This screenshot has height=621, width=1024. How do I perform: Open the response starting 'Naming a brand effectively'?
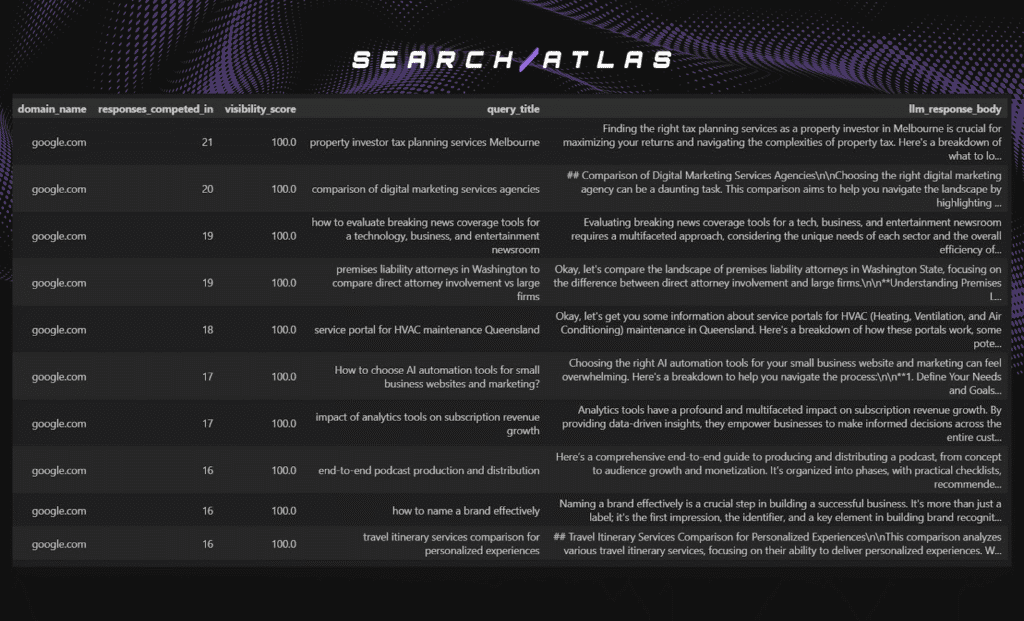(x=779, y=511)
